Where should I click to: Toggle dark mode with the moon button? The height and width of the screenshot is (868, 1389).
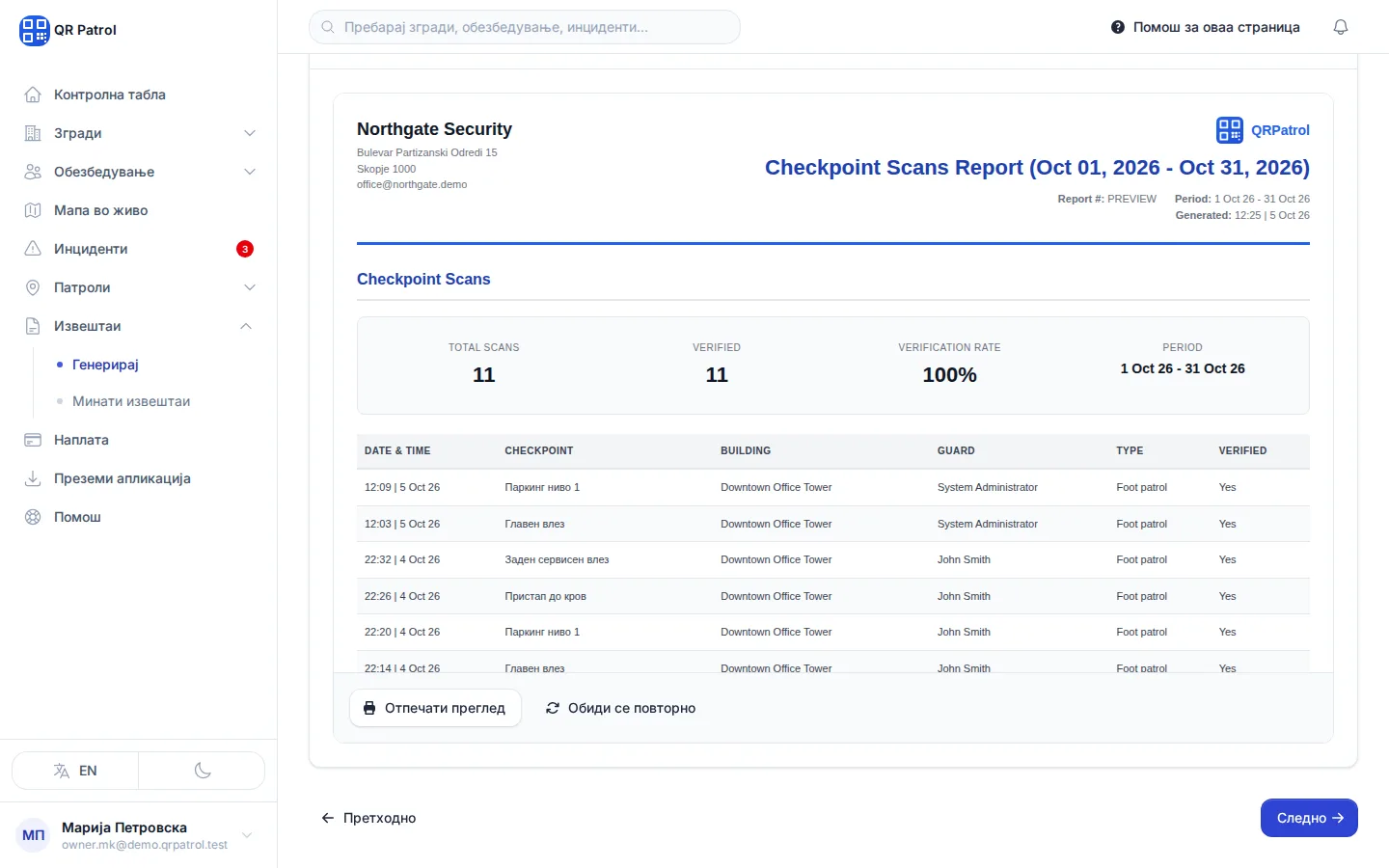(x=203, y=771)
